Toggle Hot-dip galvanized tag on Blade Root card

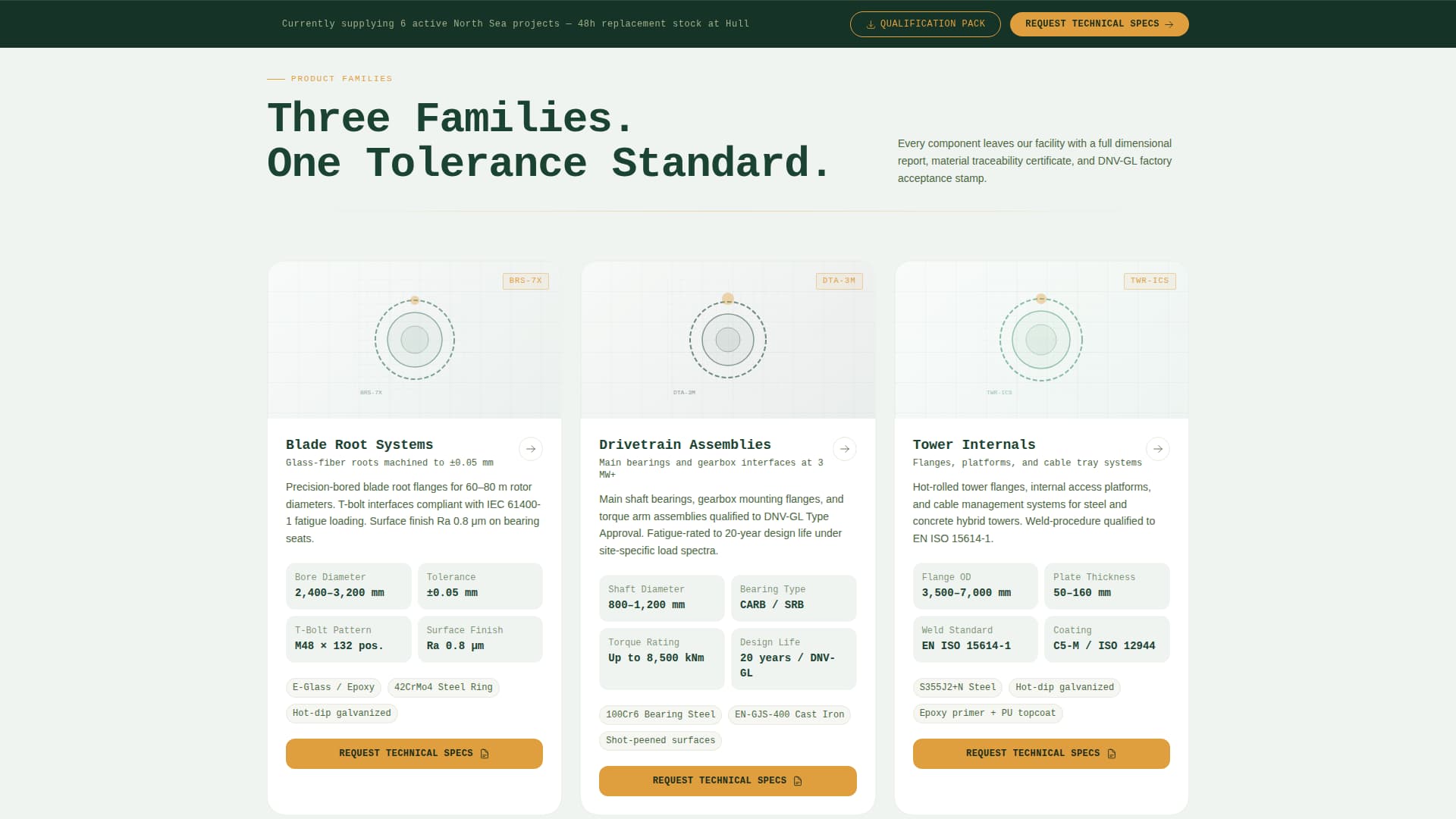(340, 713)
